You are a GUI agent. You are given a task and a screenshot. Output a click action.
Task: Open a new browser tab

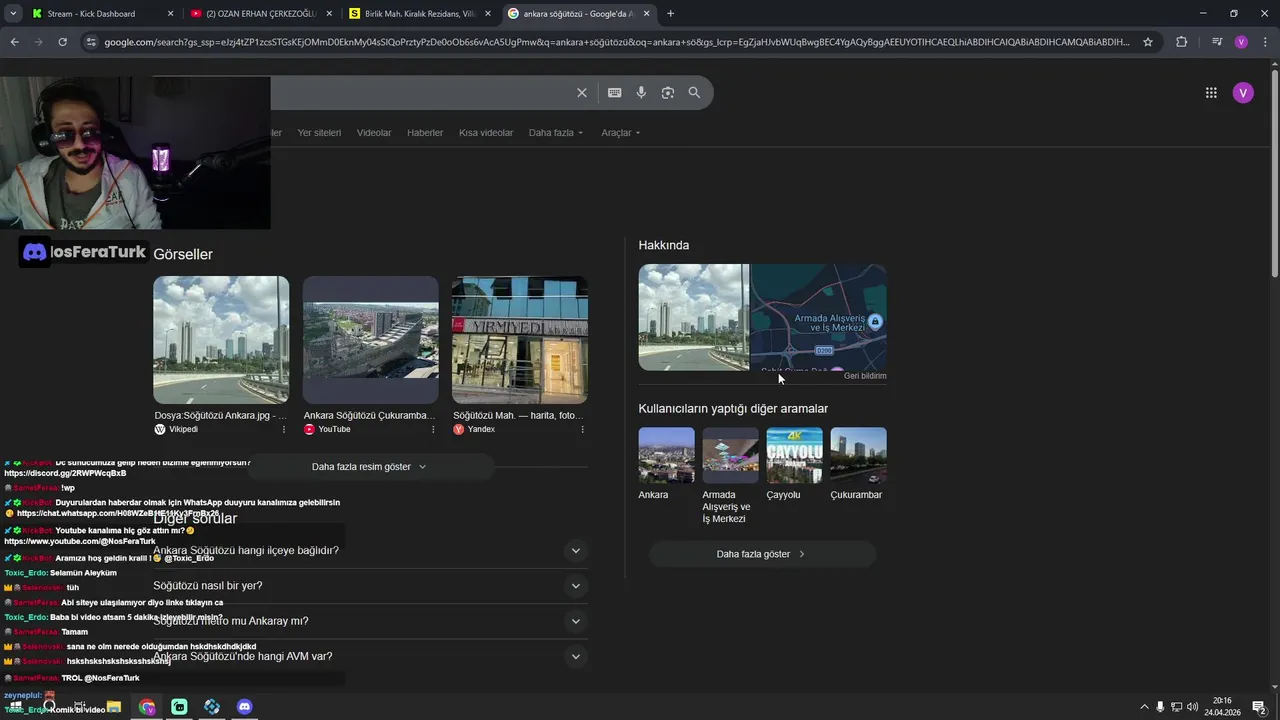[670, 14]
